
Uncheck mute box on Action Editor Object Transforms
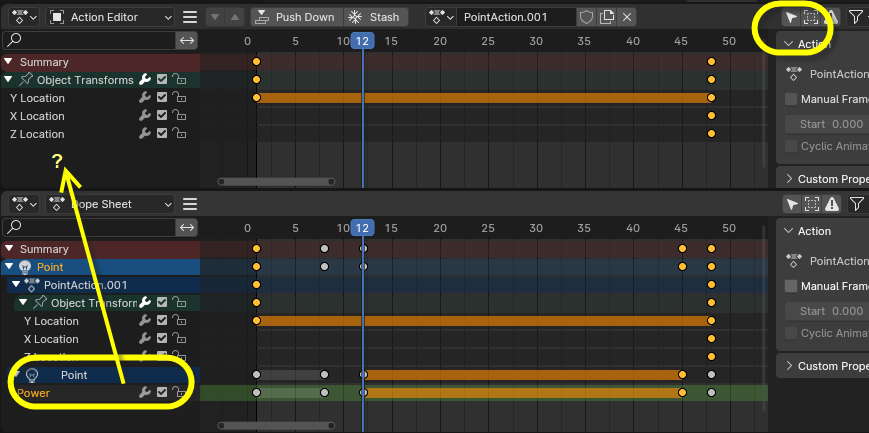coord(162,80)
